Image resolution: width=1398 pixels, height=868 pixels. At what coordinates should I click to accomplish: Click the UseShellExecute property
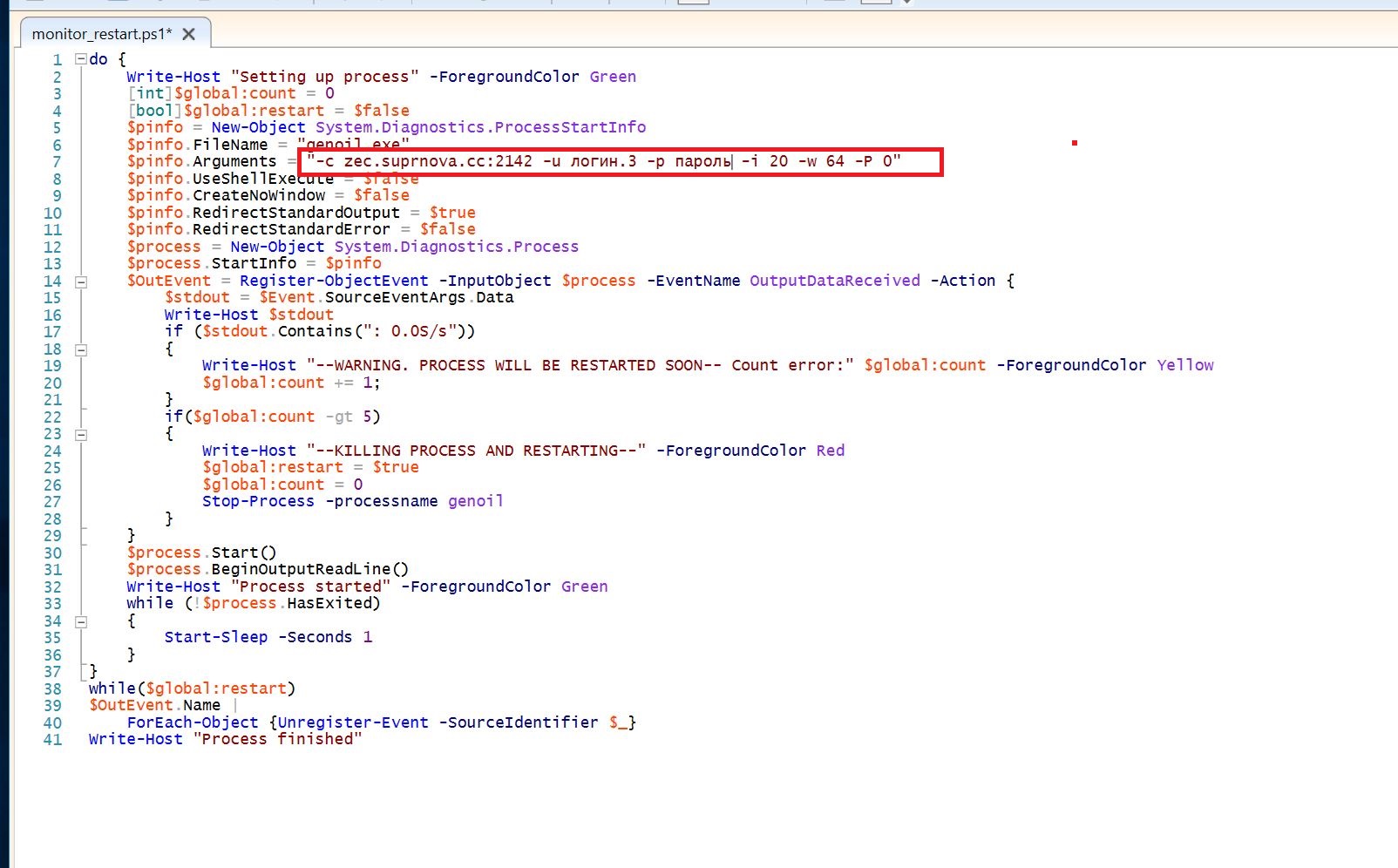coord(263,179)
